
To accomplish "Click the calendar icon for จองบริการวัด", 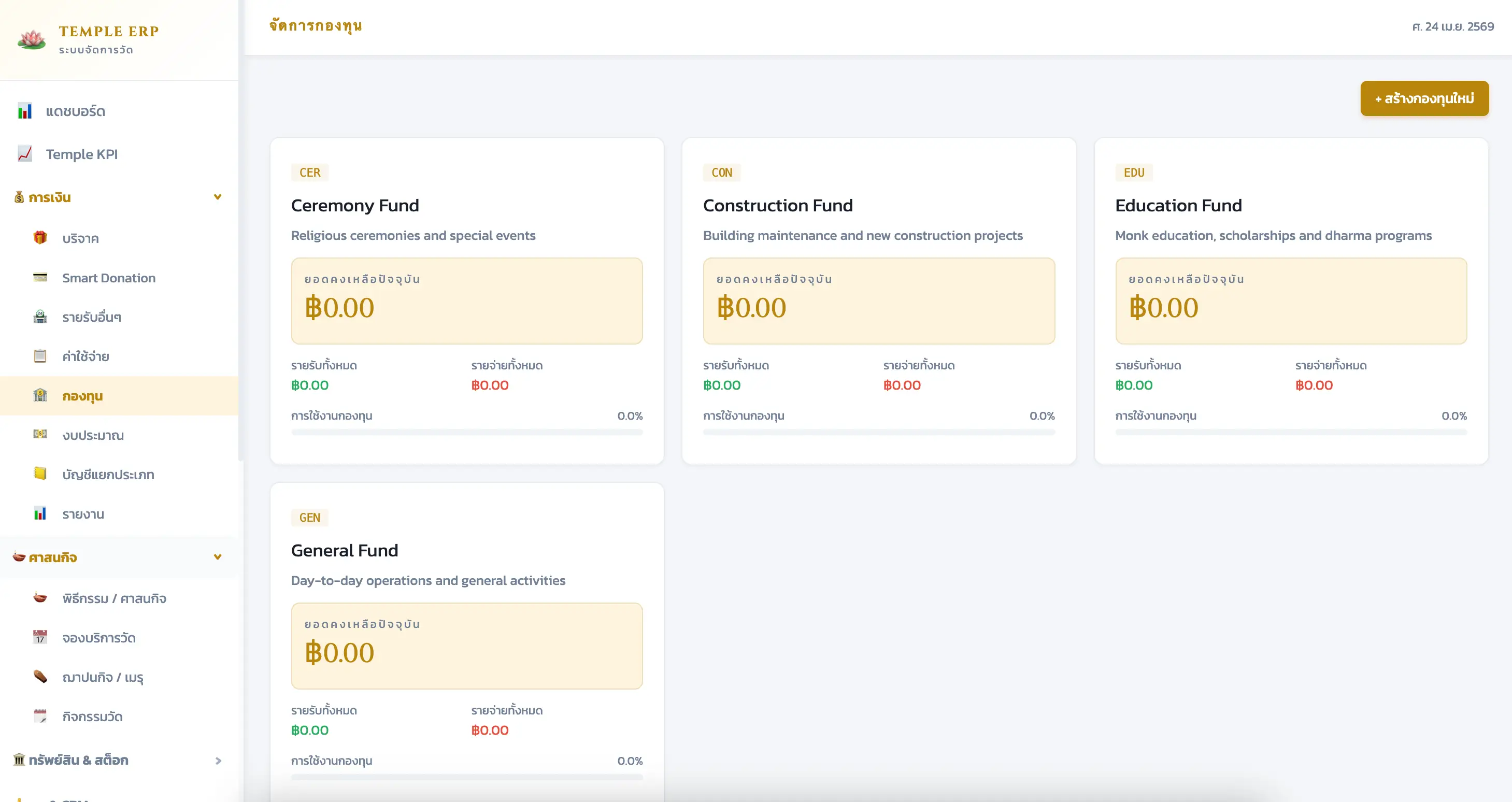I will (x=40, y=637).
